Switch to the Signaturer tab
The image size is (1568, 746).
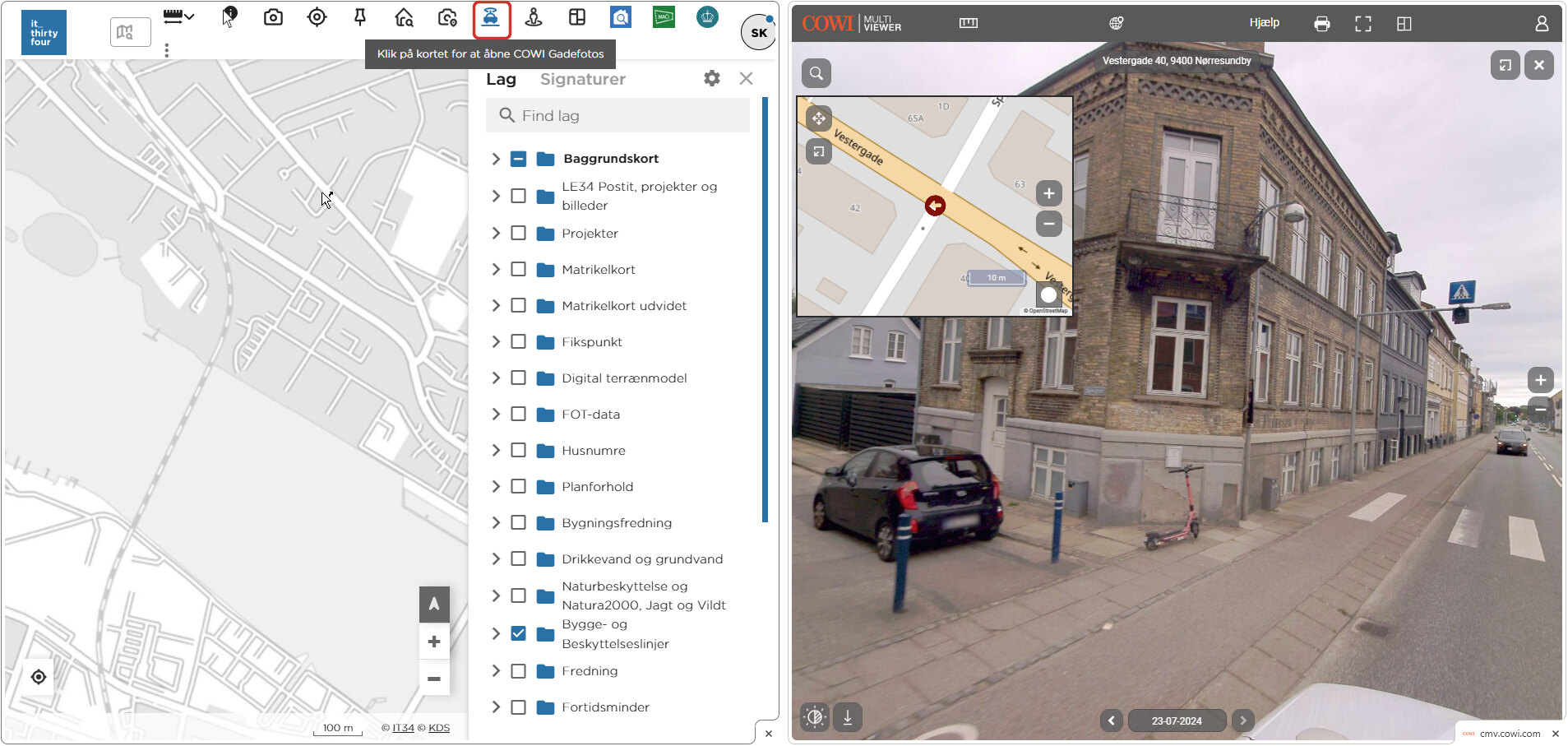583,79
